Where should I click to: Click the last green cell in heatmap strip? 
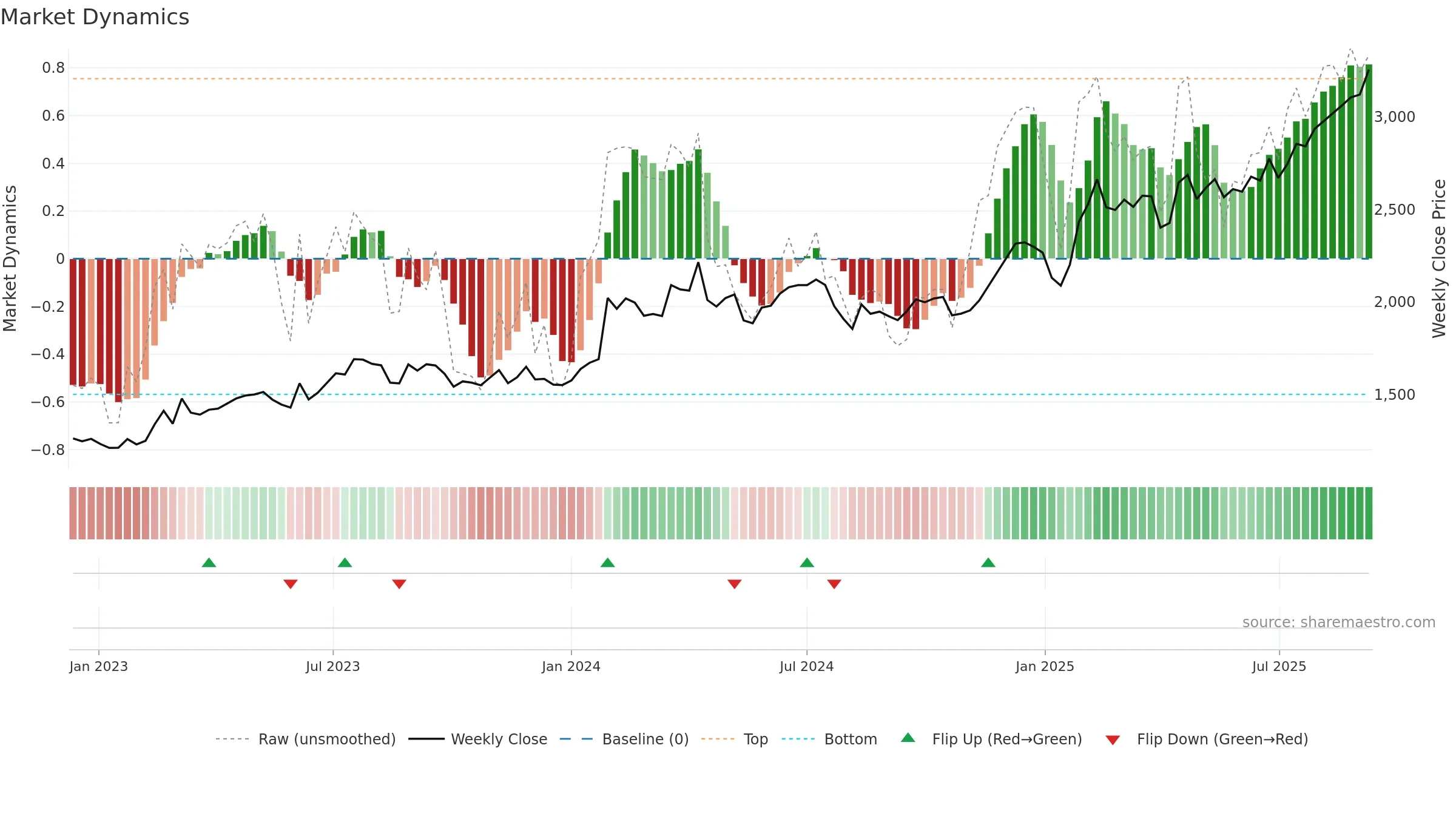(1369, 513)
